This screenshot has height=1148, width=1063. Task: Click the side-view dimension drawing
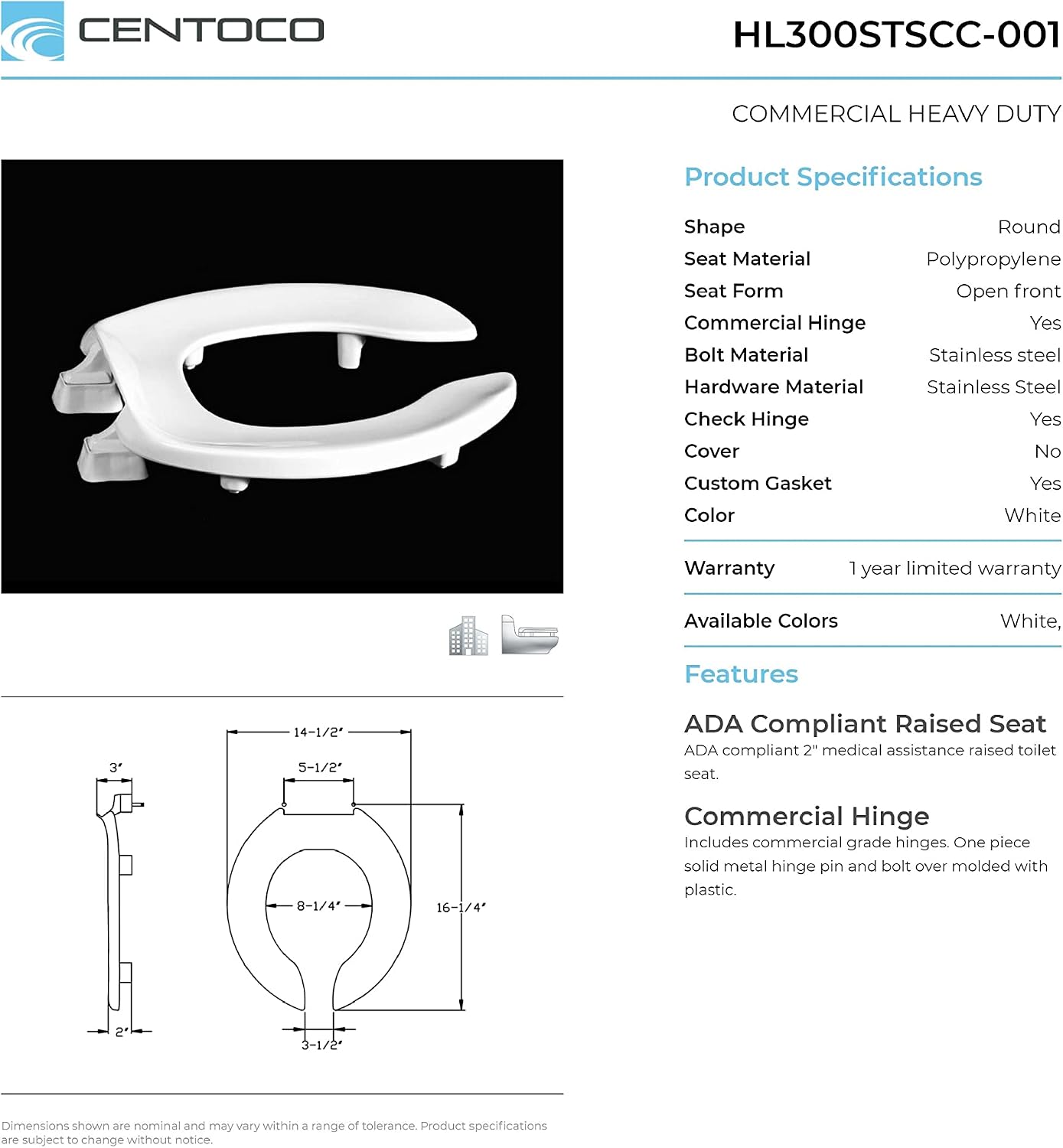pos(119,900)
